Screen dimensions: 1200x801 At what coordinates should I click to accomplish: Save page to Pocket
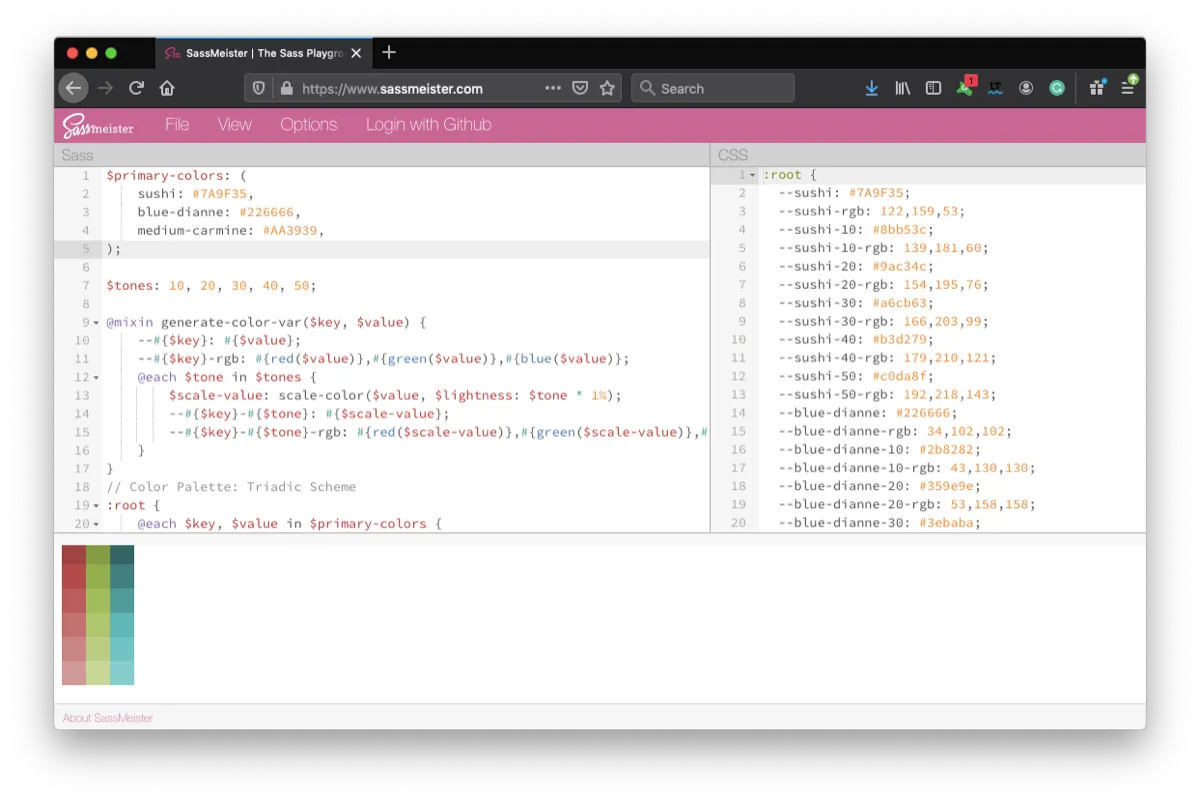tap(580, 88)
